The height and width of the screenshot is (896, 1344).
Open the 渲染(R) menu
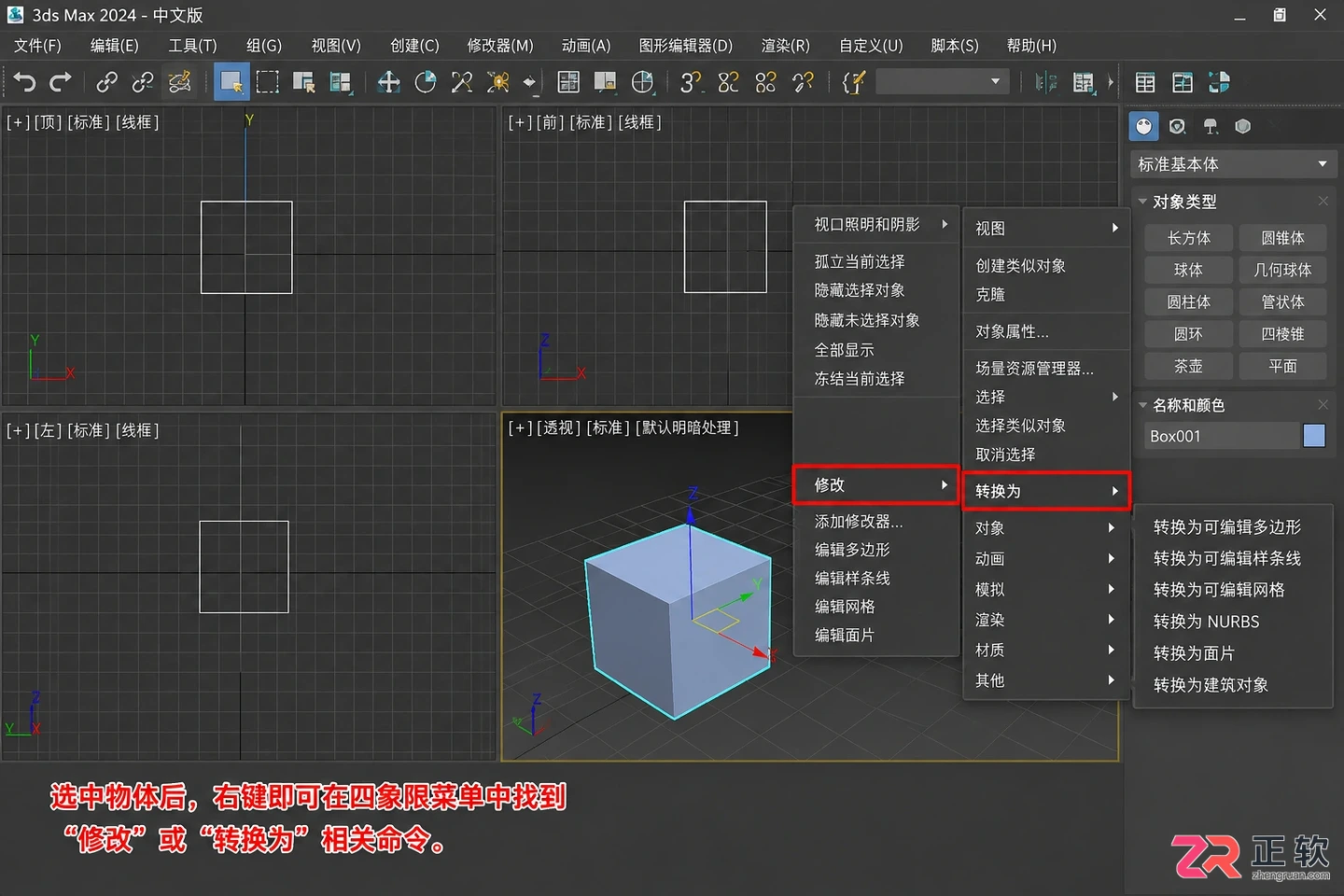pyautogui.click(x=786, y=45)
